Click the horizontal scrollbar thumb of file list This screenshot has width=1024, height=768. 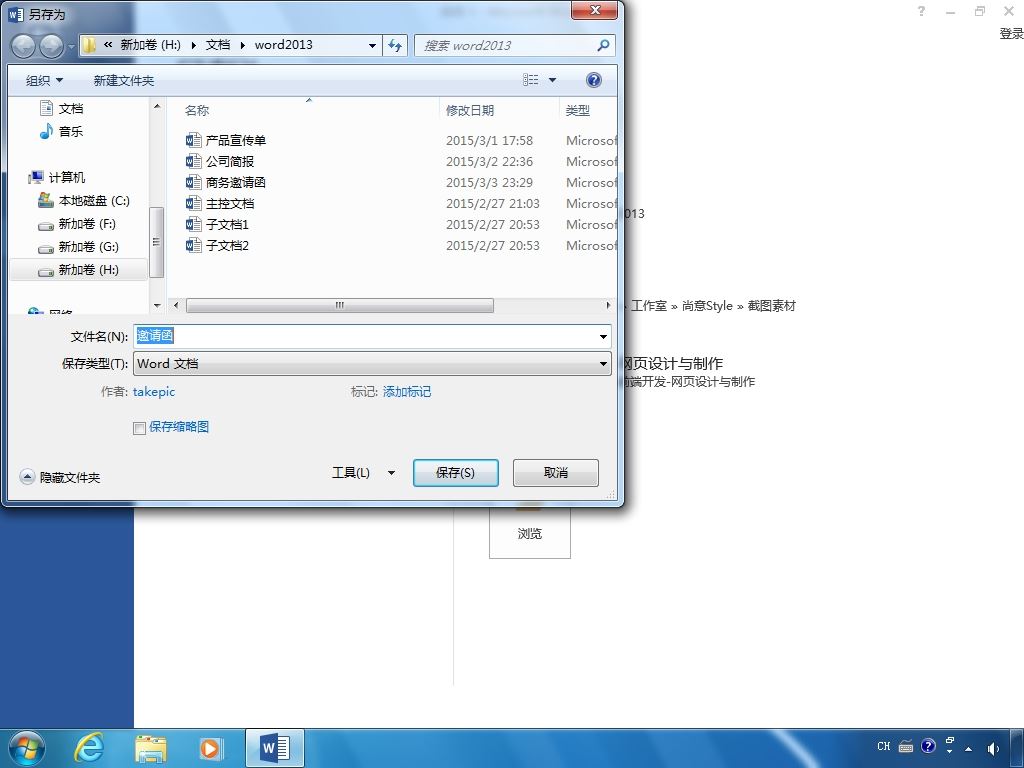point(340,305)
